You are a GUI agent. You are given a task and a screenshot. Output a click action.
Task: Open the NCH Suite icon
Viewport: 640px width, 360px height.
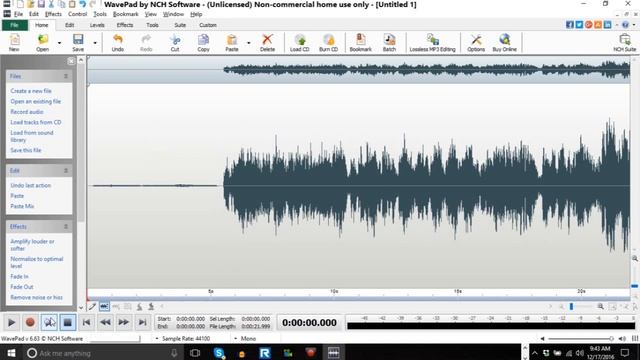coord(624,42)
